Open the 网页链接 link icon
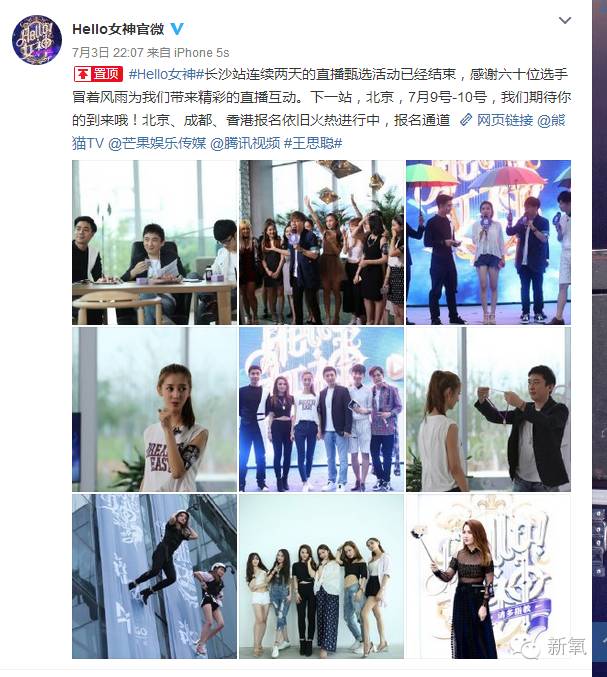This screenshot has width=607, height=677. coord(466,120)
